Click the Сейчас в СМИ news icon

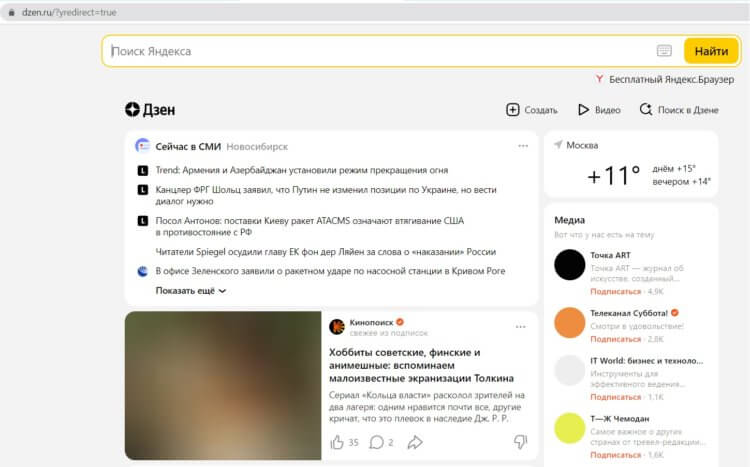pyautogui.click(x=143, y=145)
